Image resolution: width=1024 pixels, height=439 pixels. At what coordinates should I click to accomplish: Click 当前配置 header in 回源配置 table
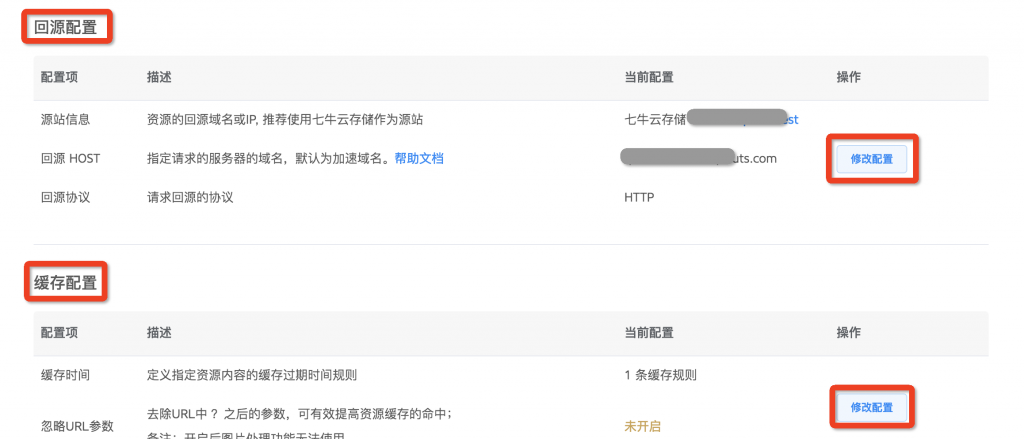pyautogui.click(x=649, y=77)
